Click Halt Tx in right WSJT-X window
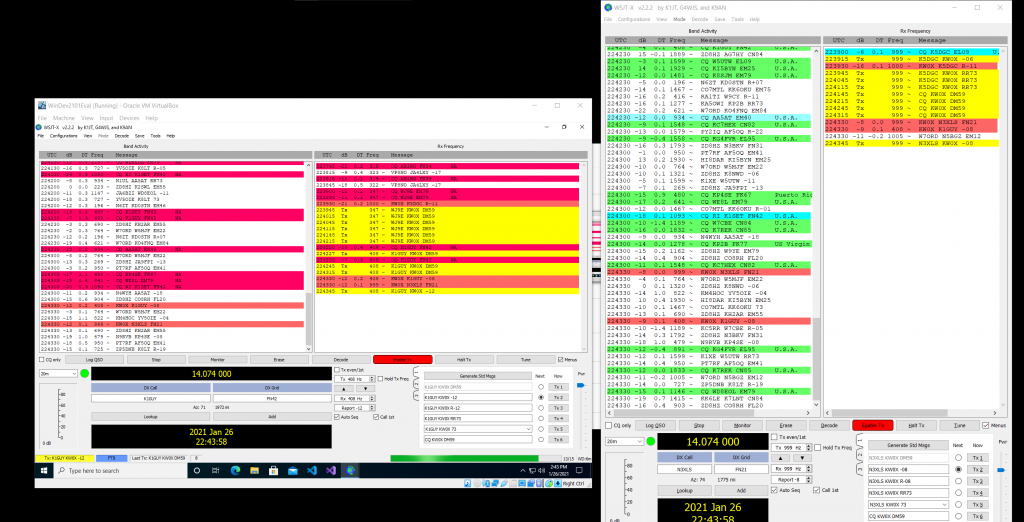 pos(916,425)
